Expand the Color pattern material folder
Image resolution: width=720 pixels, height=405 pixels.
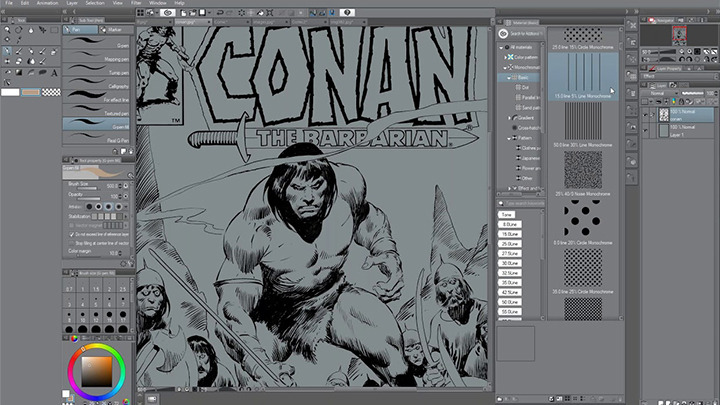506,56
